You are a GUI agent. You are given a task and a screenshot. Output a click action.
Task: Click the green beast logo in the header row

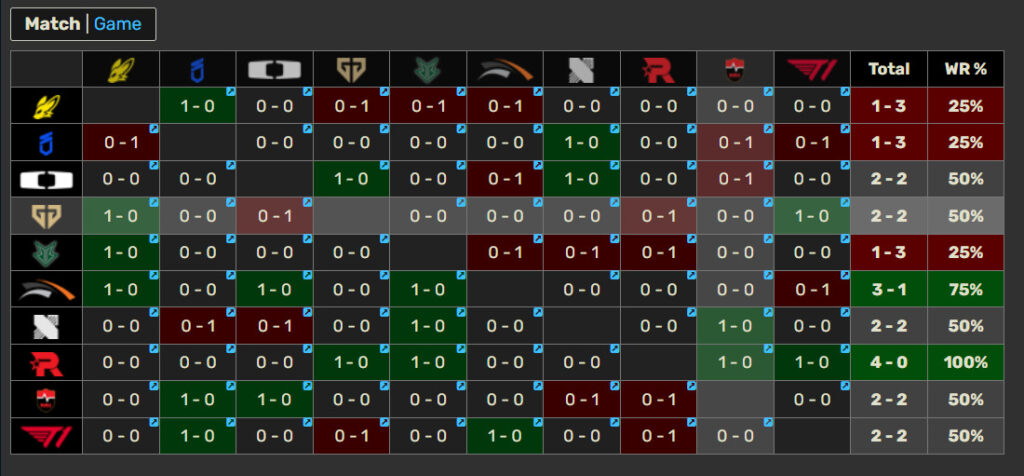(x=428, y=69)
